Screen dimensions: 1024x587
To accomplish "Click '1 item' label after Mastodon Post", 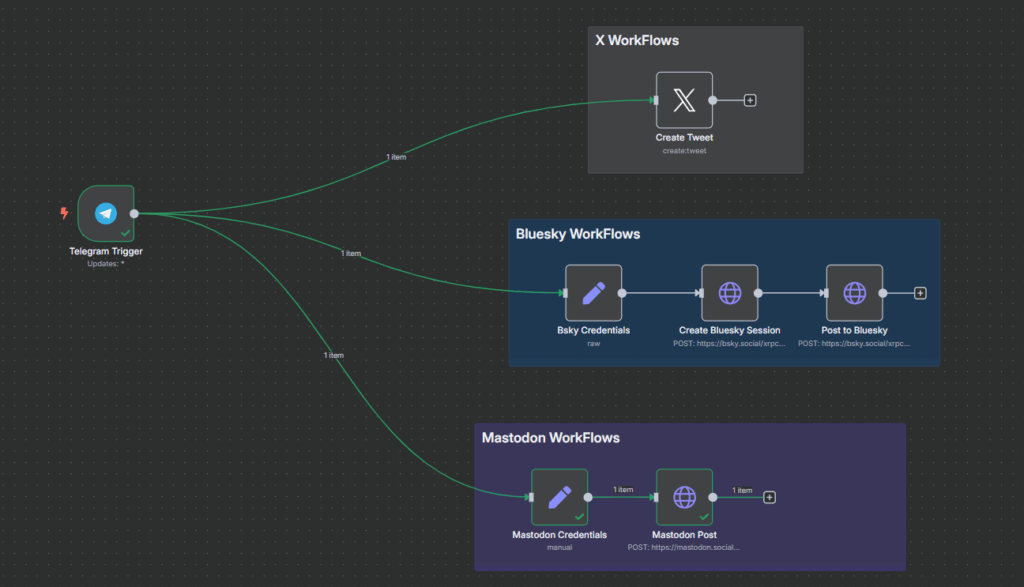I will coord(742,490).
